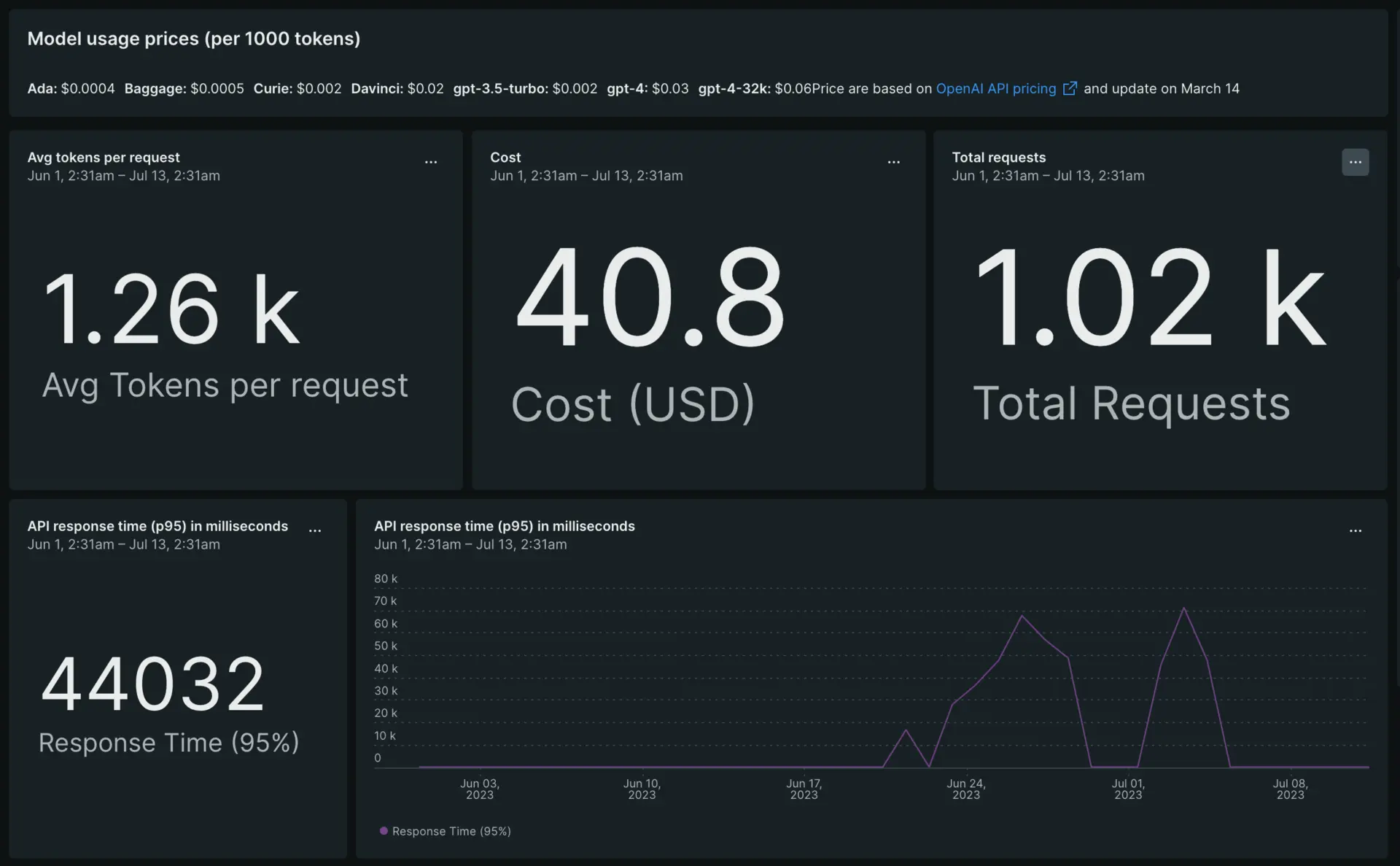This screenshot has width=1400, height=866.
Task: Click the purple legend dot
Action: (x=384, y=831)
